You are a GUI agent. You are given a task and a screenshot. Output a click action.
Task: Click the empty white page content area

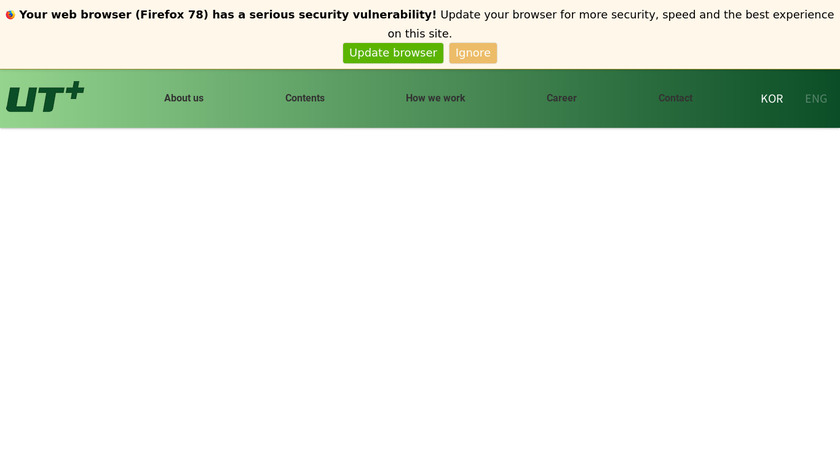point(420,300)
